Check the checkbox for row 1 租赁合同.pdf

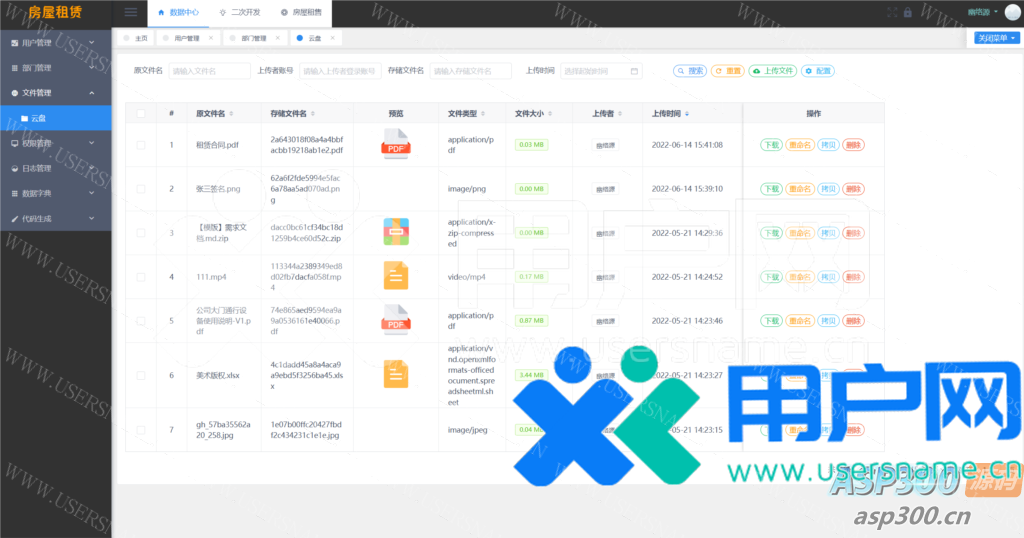click(x=141, y=145)
